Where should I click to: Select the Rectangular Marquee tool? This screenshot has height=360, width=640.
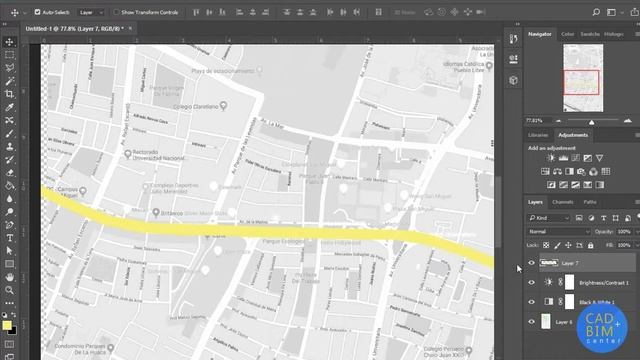coord(9,55)
